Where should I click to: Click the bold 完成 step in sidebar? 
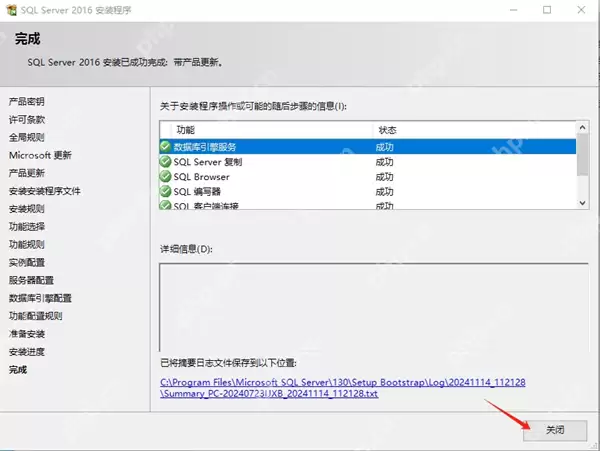coord(18,370)
